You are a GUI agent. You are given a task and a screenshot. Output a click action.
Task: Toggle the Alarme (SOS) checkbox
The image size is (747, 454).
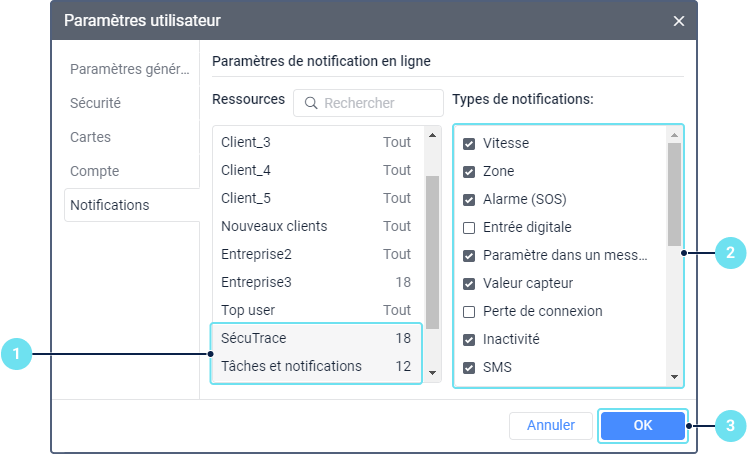click(x=469, y=199)
